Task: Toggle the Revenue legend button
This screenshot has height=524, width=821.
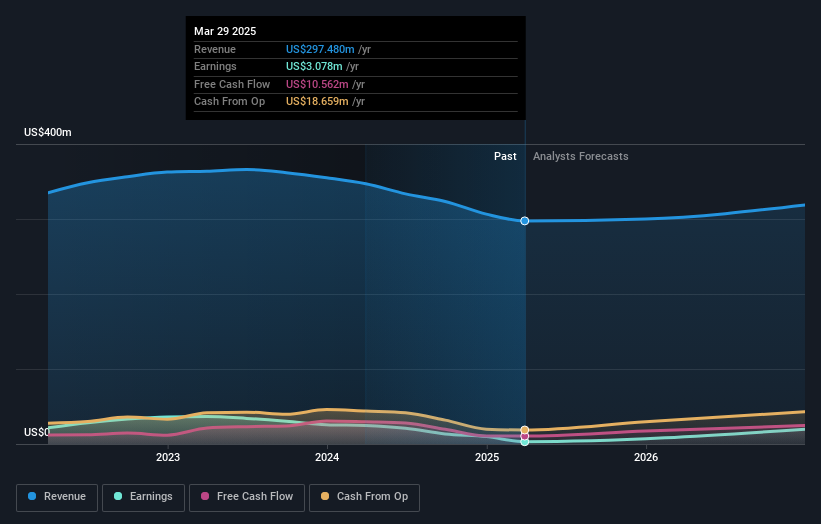Action: tap(57, 497)
